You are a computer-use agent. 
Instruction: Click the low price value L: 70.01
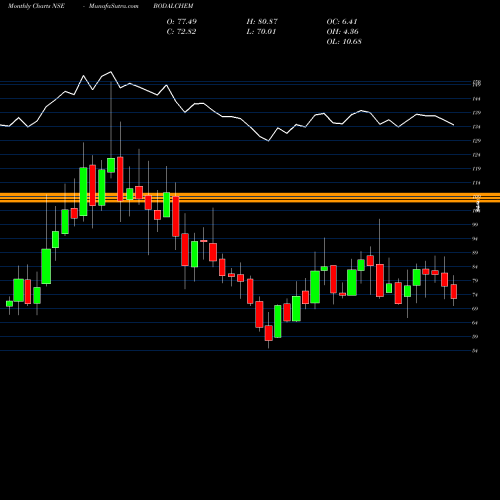(x=261, y=31)
